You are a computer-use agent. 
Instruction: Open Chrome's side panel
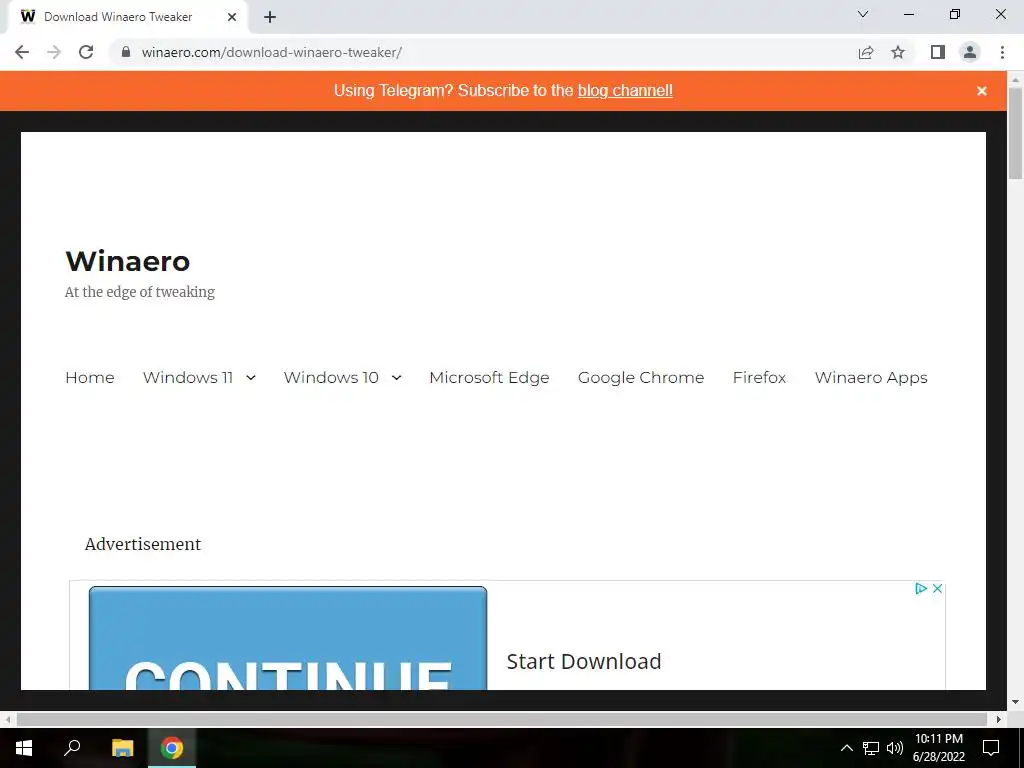pos(938,52)
